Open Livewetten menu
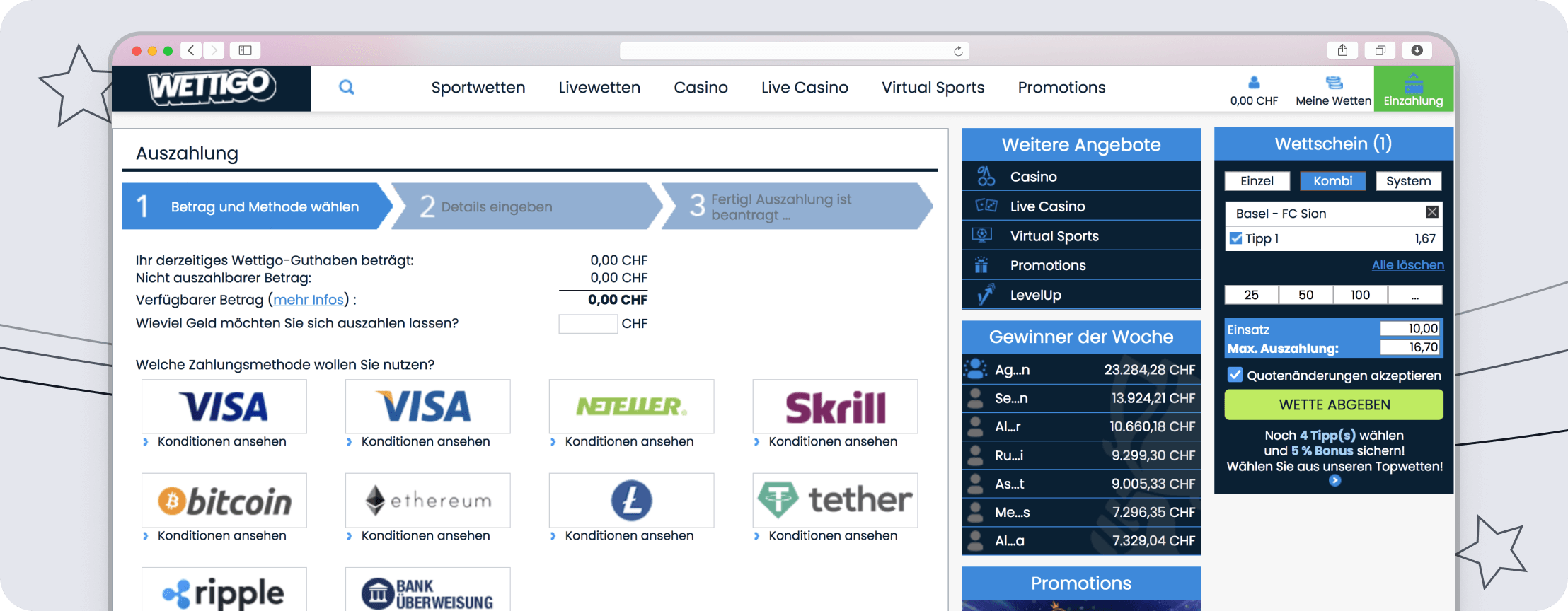The image size is (1568, 611). (x=599, y=88)
